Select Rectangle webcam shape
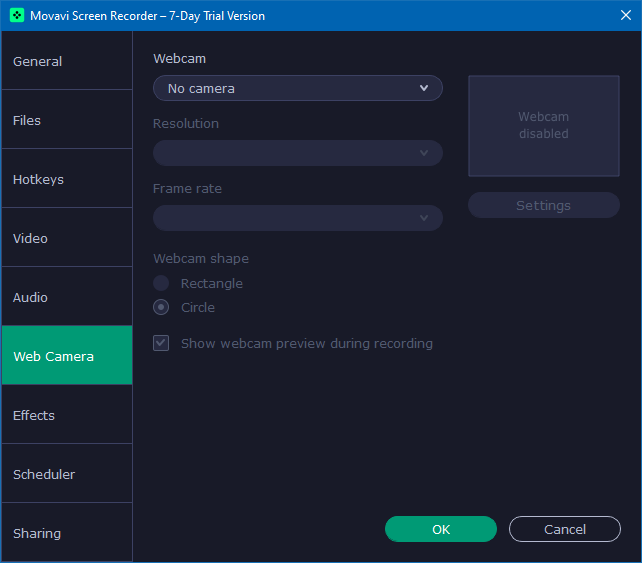Screen dimensions: 642x563 [x=161, y=283]
